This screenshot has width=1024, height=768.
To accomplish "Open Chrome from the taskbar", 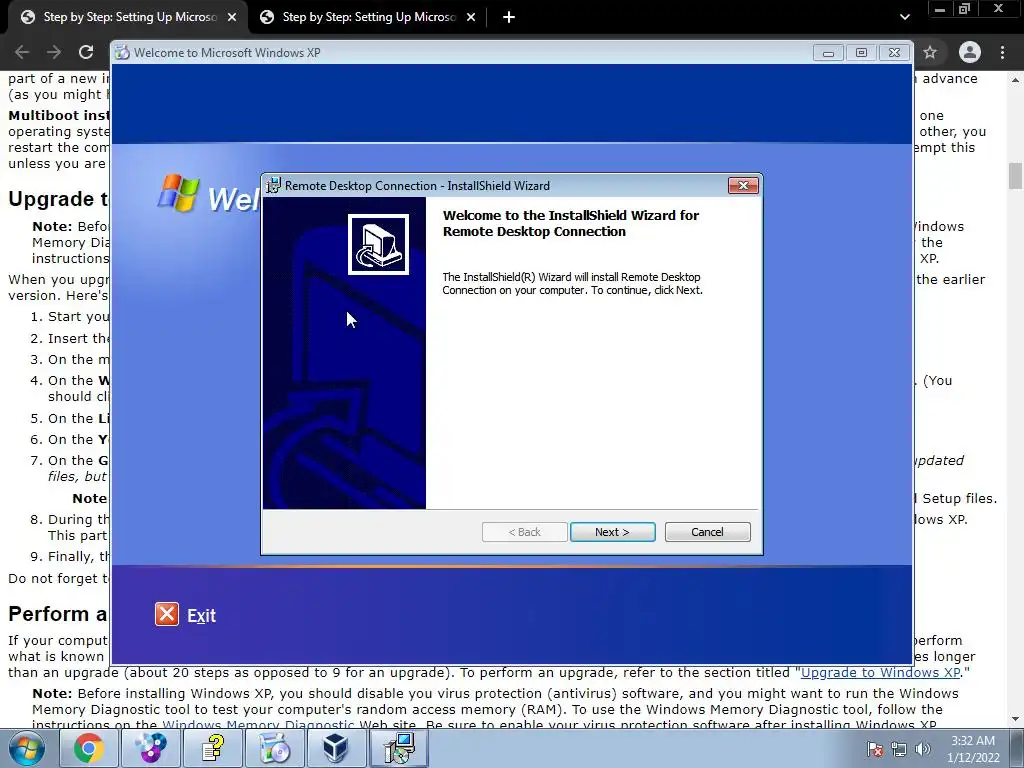I will (x=89, y=748).
